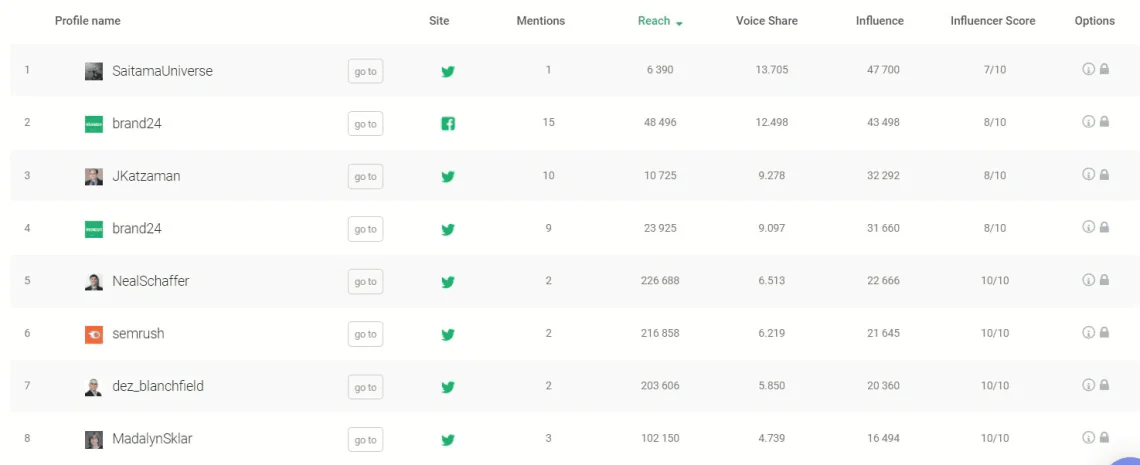Click the lock icon for JKatzaman

coord(1104,174)
